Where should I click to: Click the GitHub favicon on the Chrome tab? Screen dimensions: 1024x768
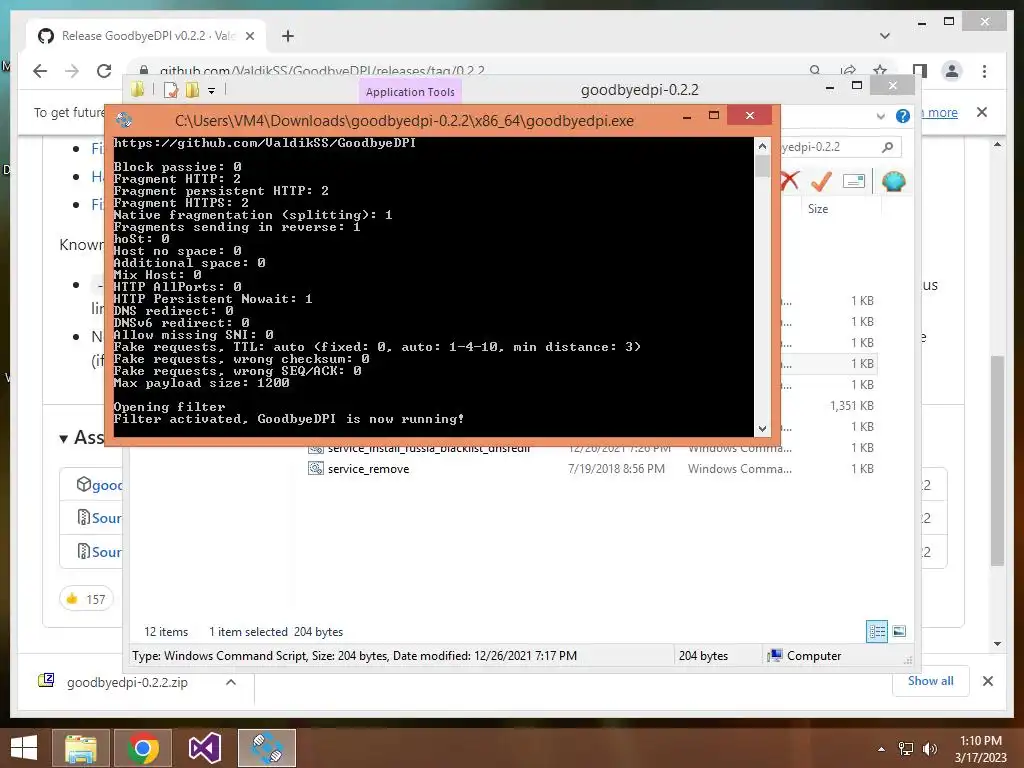46,36
